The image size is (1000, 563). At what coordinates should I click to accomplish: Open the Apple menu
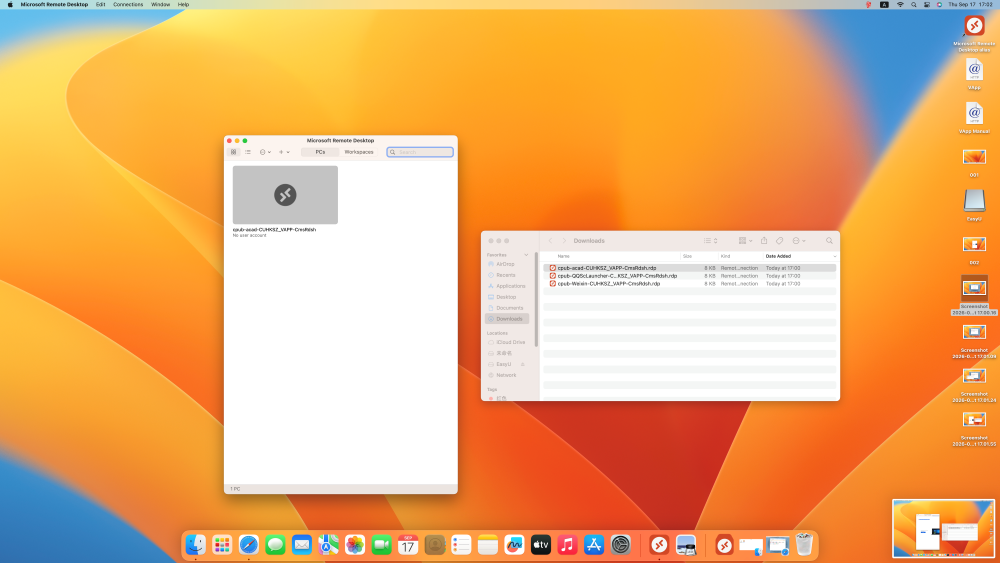10,4
